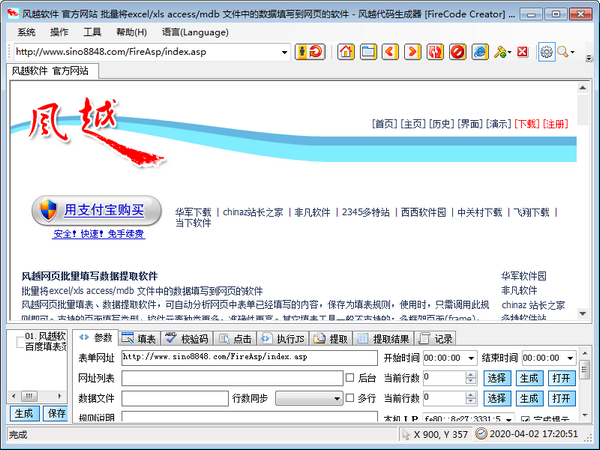Open the 帮助(H) menu
This screenshot has width=600, height=450.
coord(132,32)
